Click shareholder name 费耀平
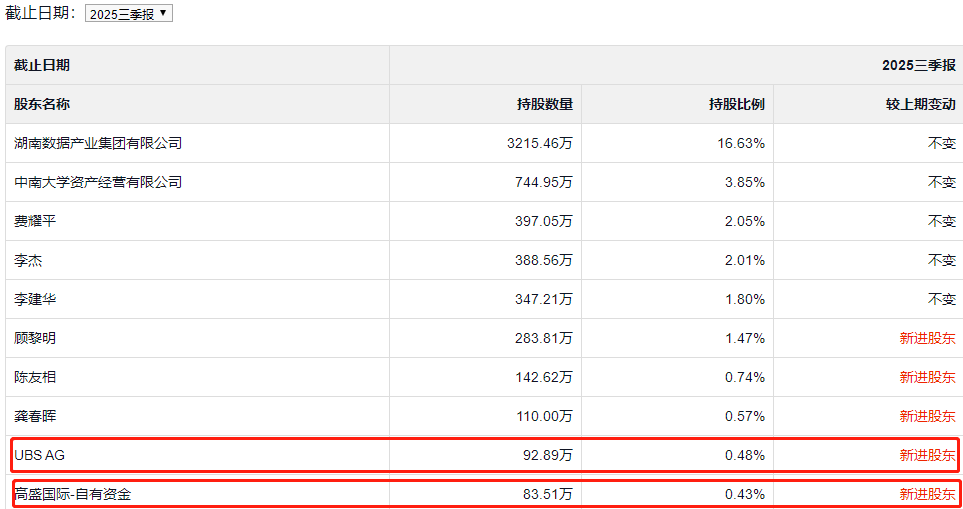The height and width of the screenshot is (509, 963). coord(35,221)
